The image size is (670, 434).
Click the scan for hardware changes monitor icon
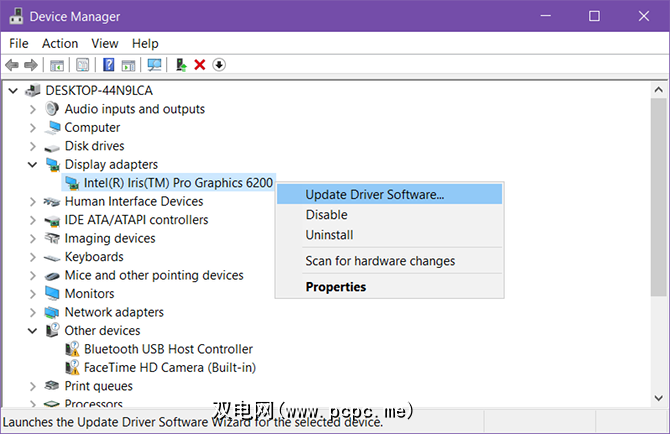point(154,65)
